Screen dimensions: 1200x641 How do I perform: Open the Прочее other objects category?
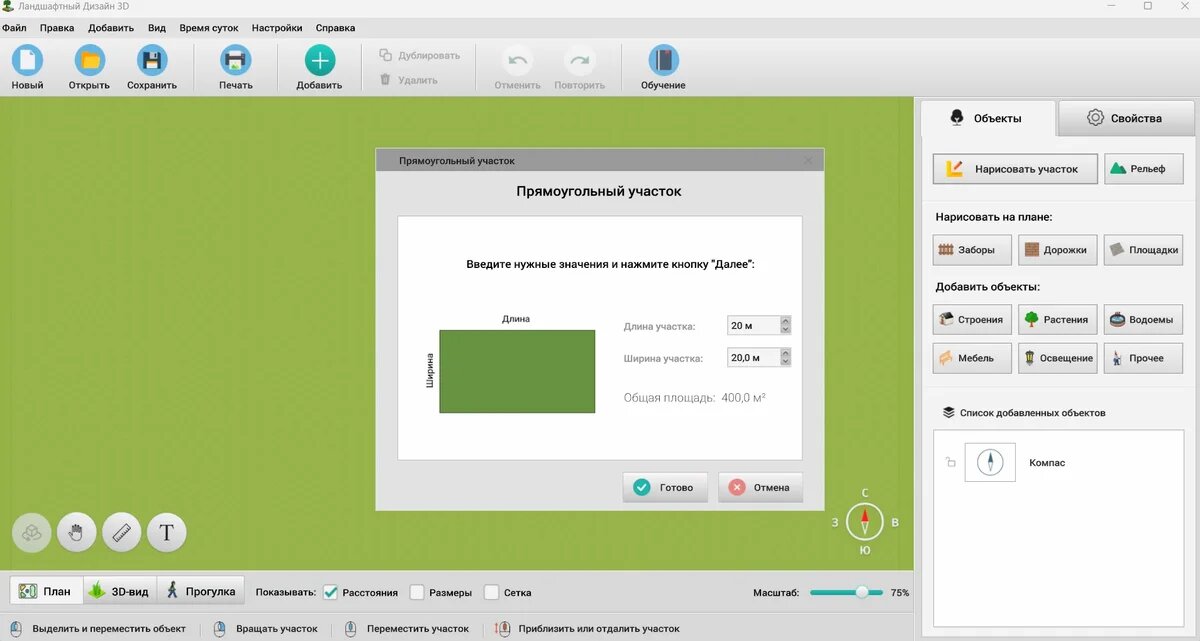tap(1143, 358)
